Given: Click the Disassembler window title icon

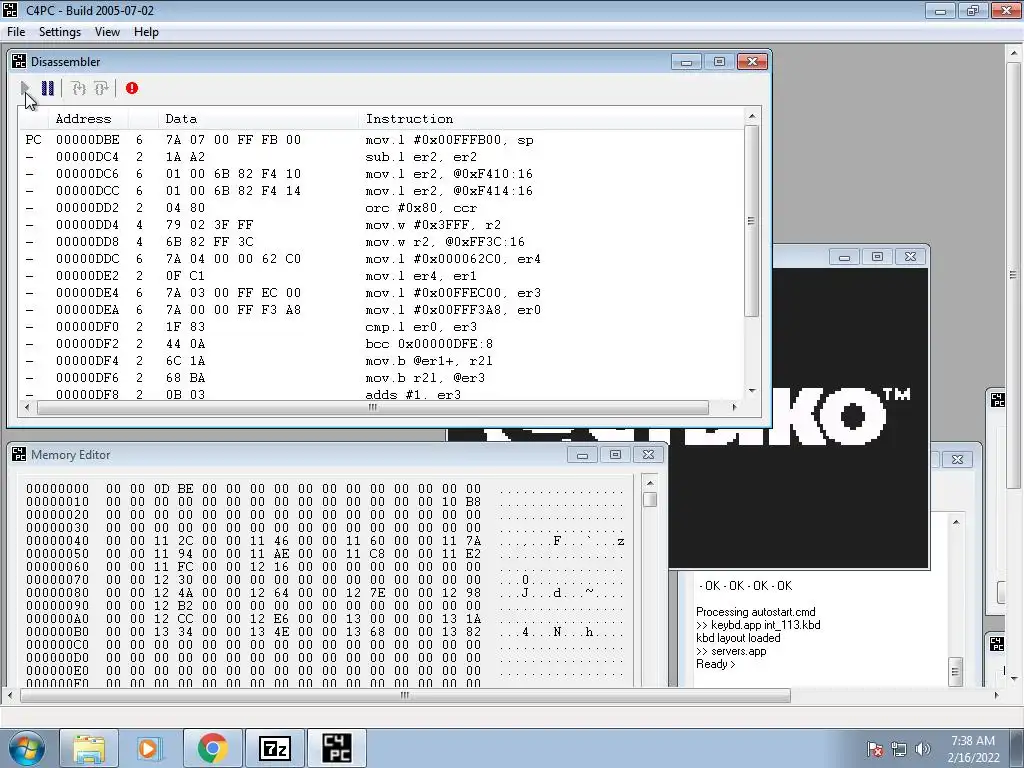Looking at the screenshot, I should click(19, 61).
